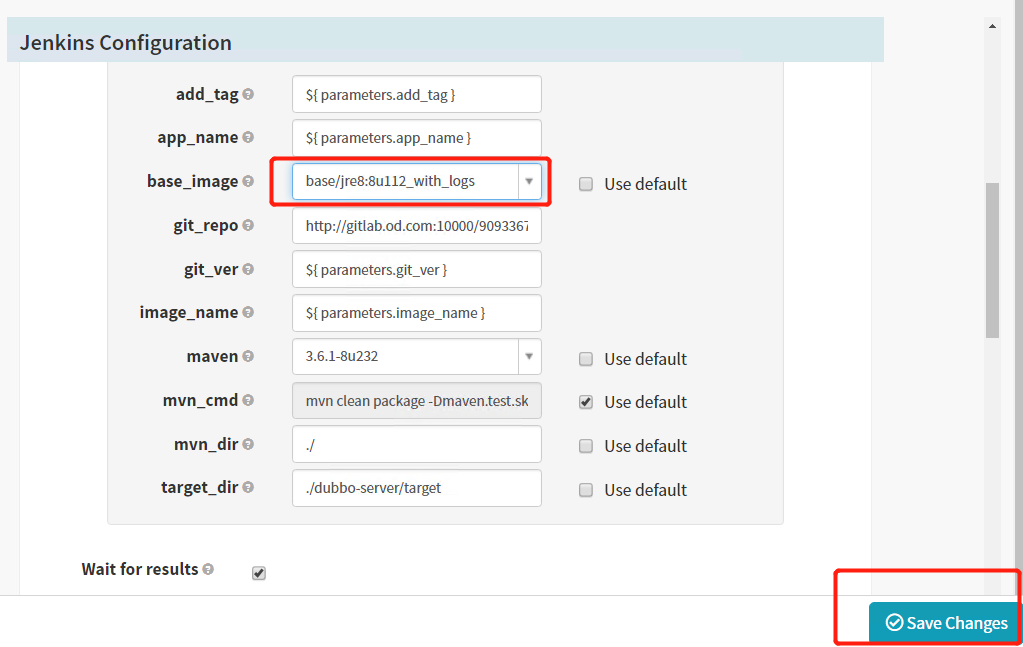
Task: Click the git_repo URL input field
Action: coord(416,226)
